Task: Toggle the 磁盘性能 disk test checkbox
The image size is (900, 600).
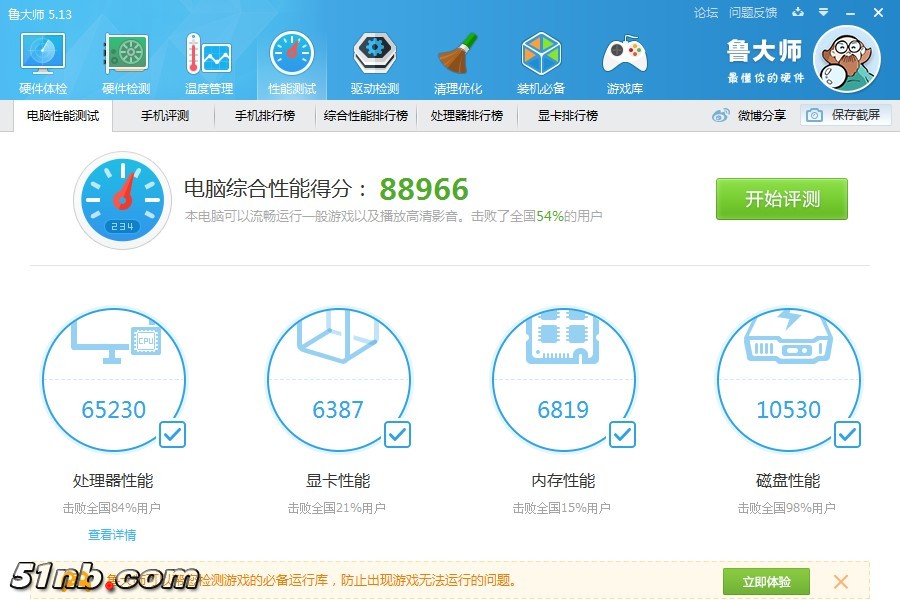Action: [847, 435]
